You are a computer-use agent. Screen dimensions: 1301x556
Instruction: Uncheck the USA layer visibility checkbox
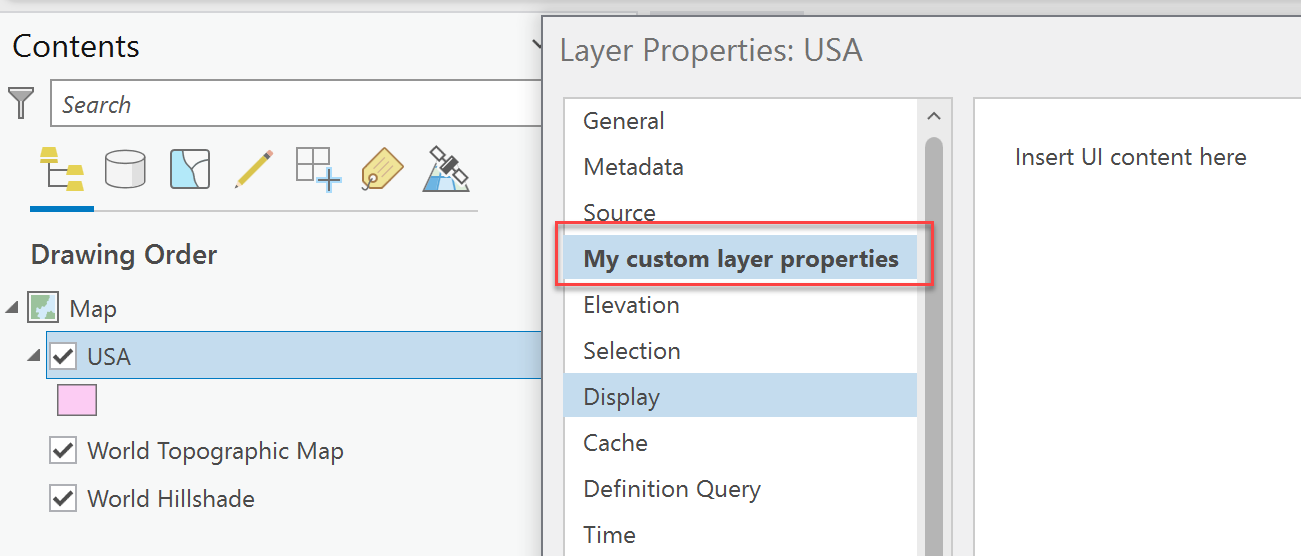point(63,356)
